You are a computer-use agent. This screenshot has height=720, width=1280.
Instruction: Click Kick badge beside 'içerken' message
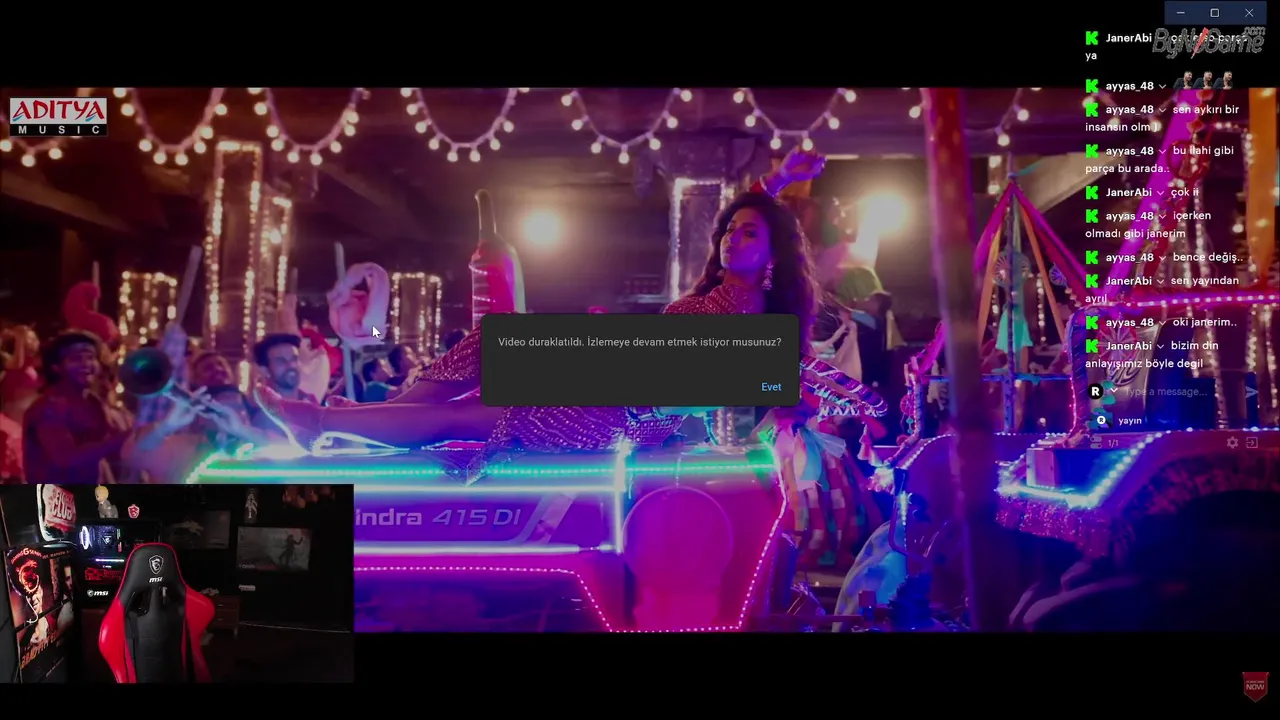(x=1092, y=216)
